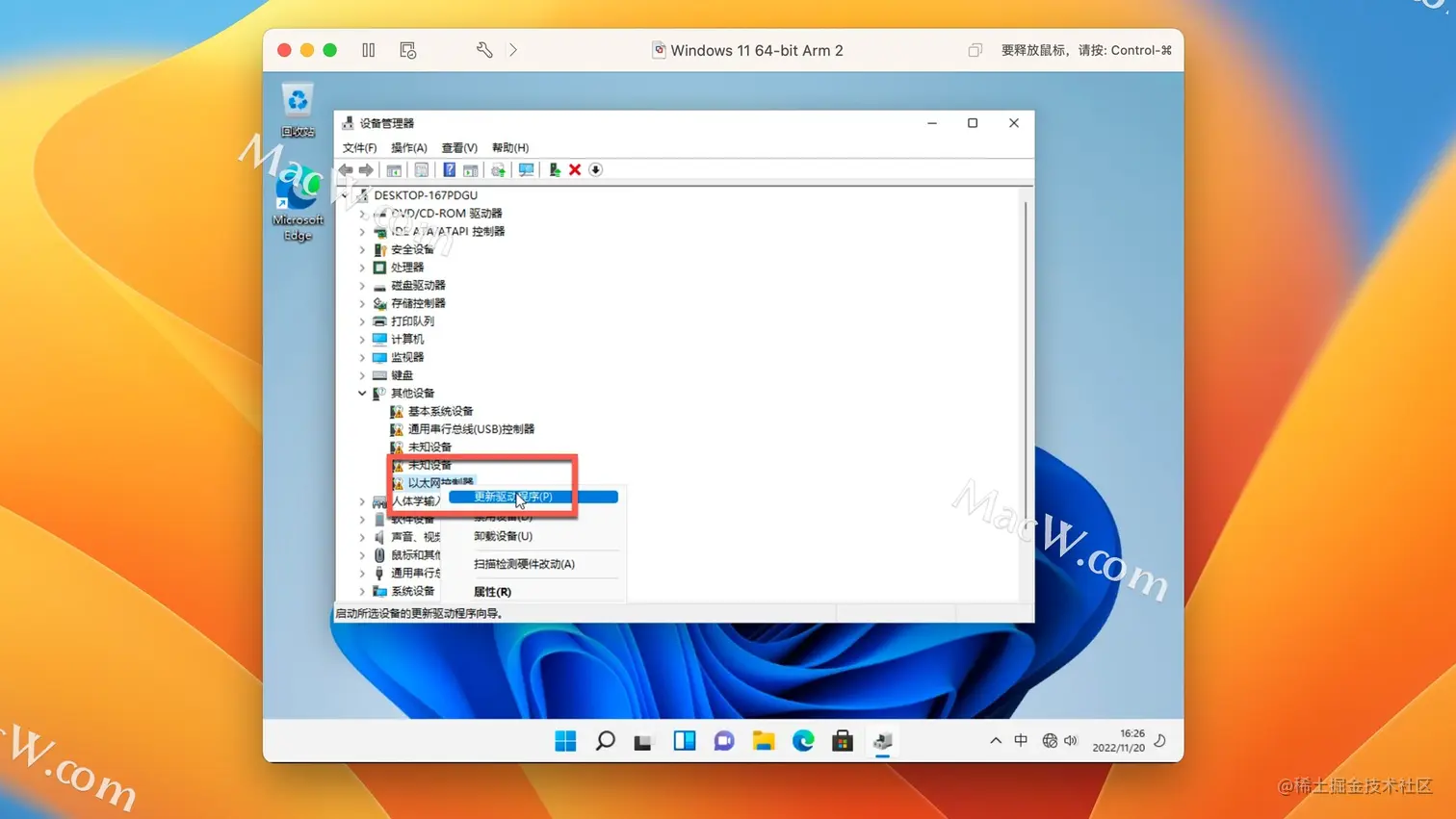Screen dimensions: 1456x819
Task: Open the 帮助(H) menu
Action: pyautogui.click(x=510, y=148)
